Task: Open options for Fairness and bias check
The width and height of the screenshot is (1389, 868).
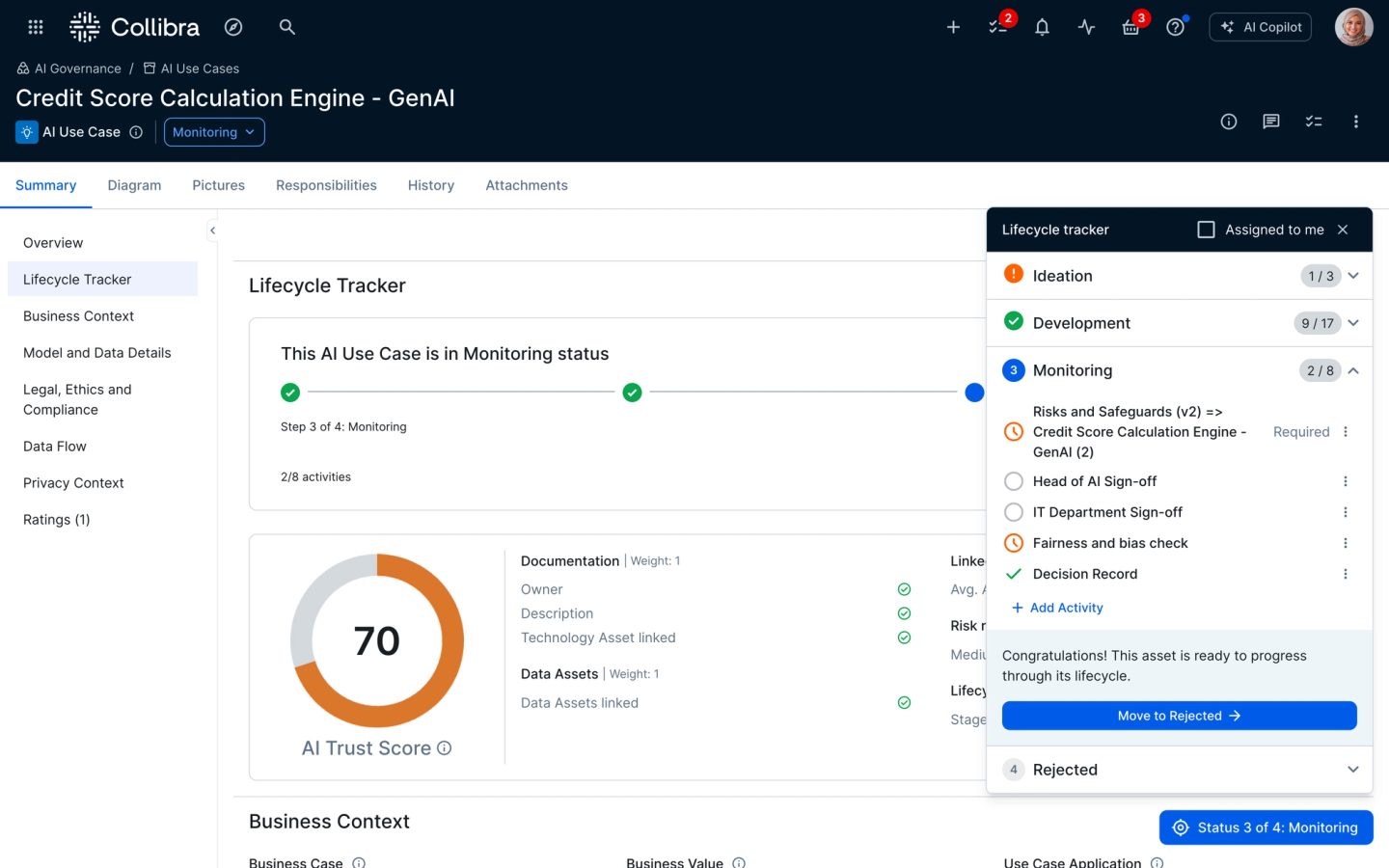Action: coord(1346,543)
